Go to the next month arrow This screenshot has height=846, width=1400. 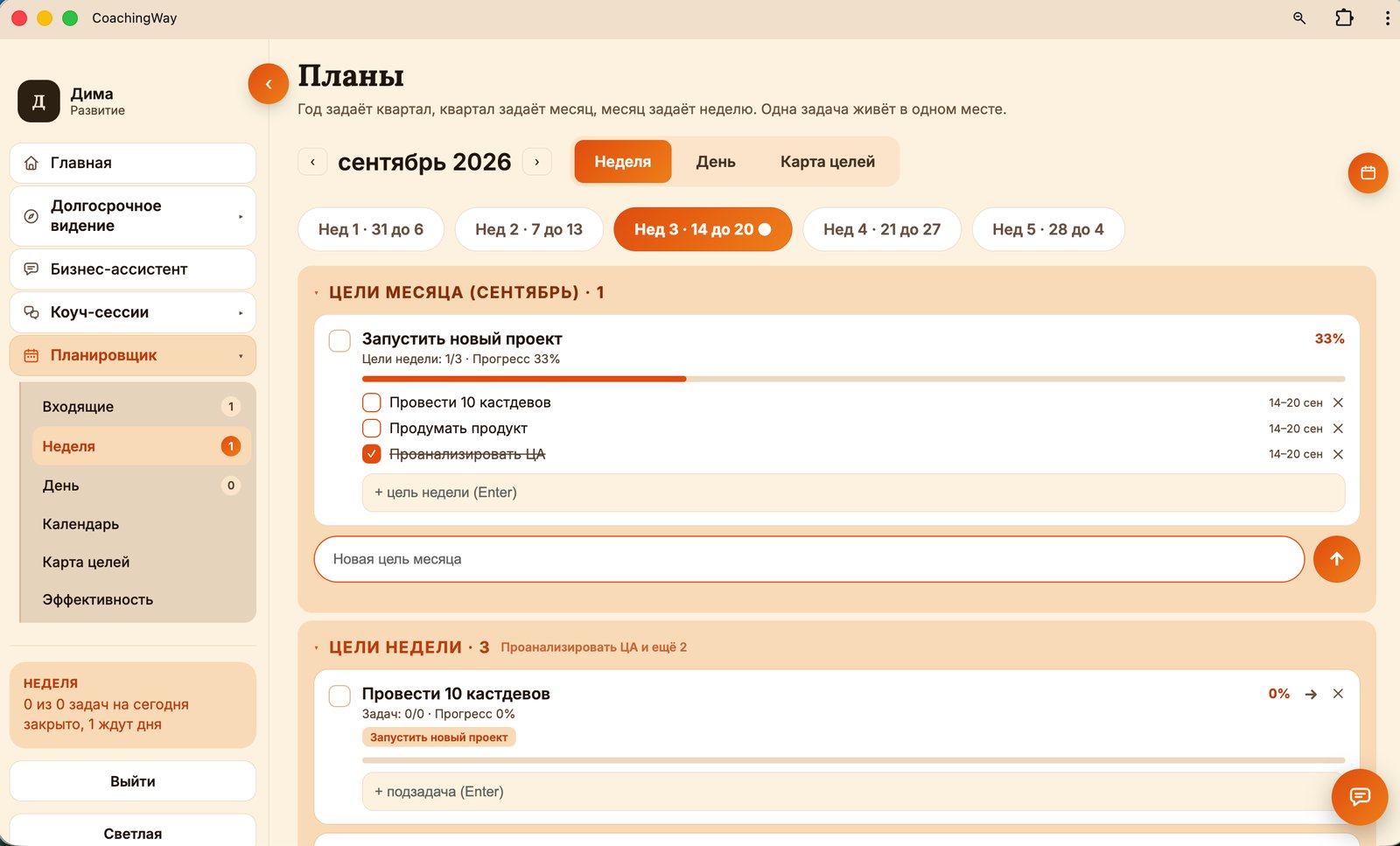537,162
